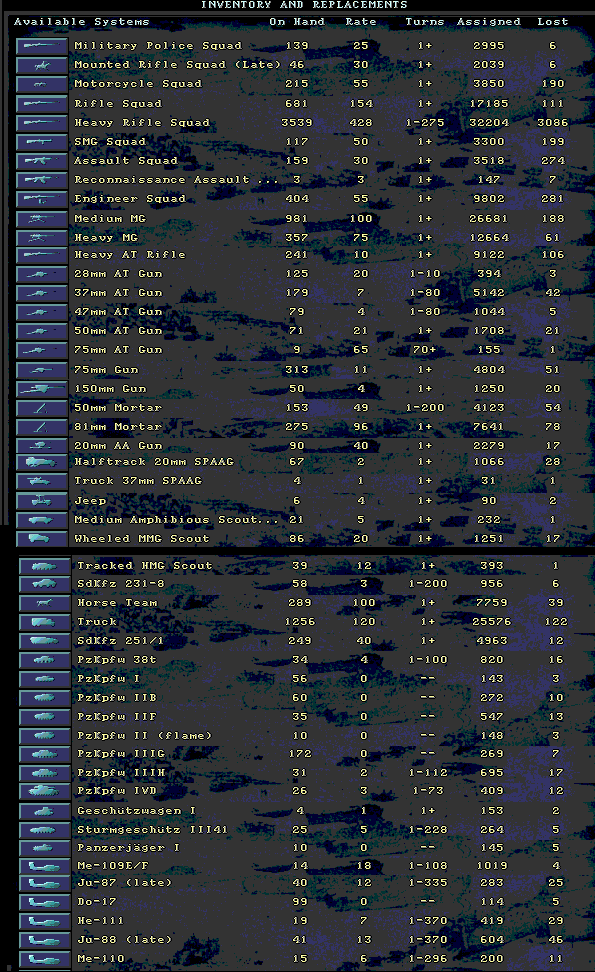Click the PzKpfw 38t tank icon

pos(44,660)
